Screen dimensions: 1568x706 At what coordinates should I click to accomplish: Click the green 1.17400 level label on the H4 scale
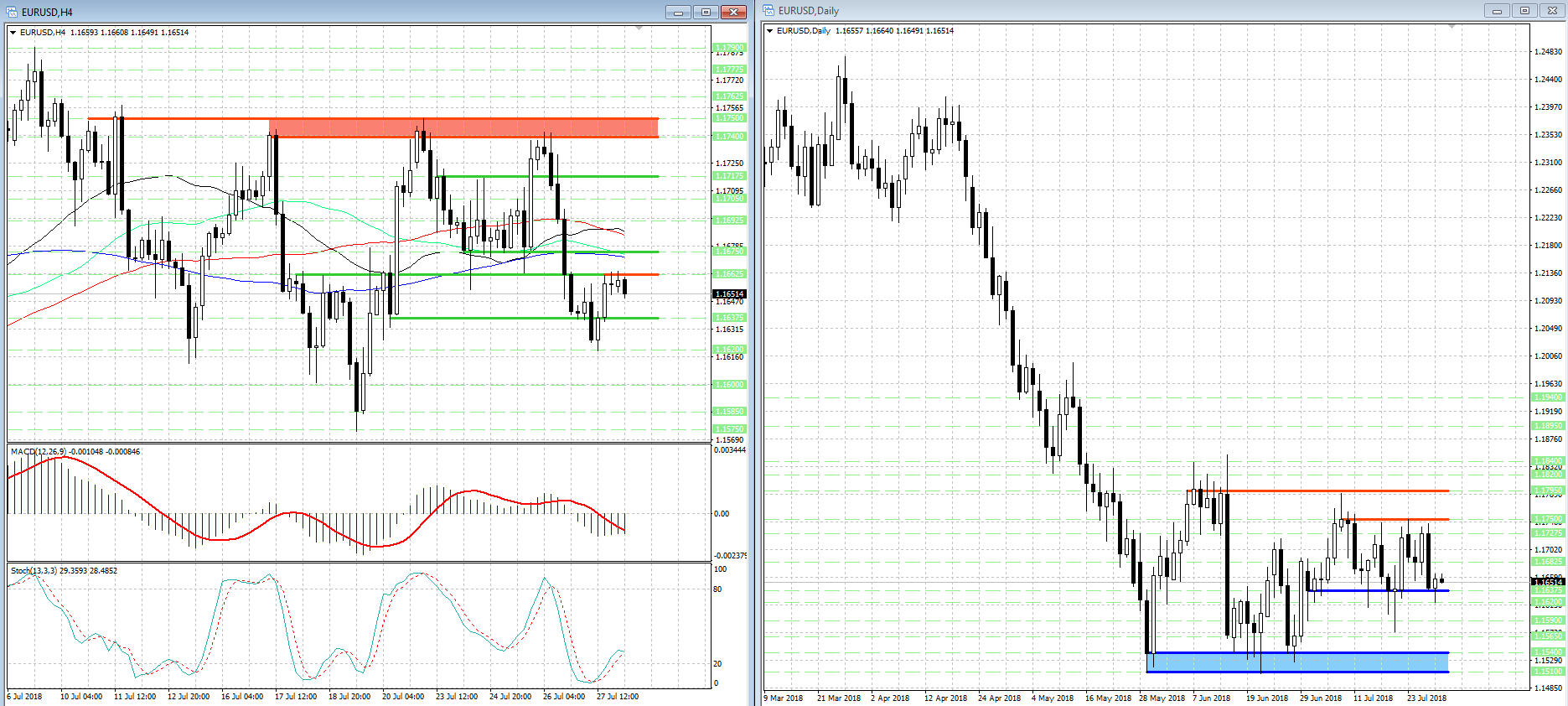[729, 137]
